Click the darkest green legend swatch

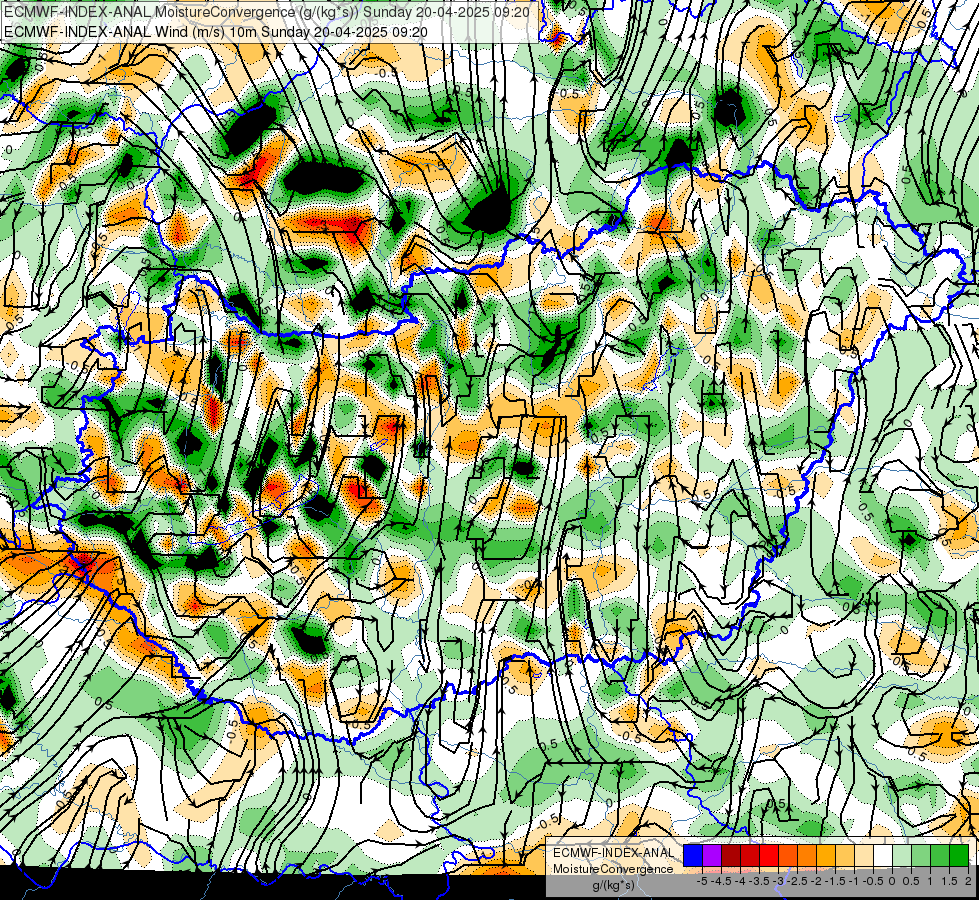tap(959, 855)
